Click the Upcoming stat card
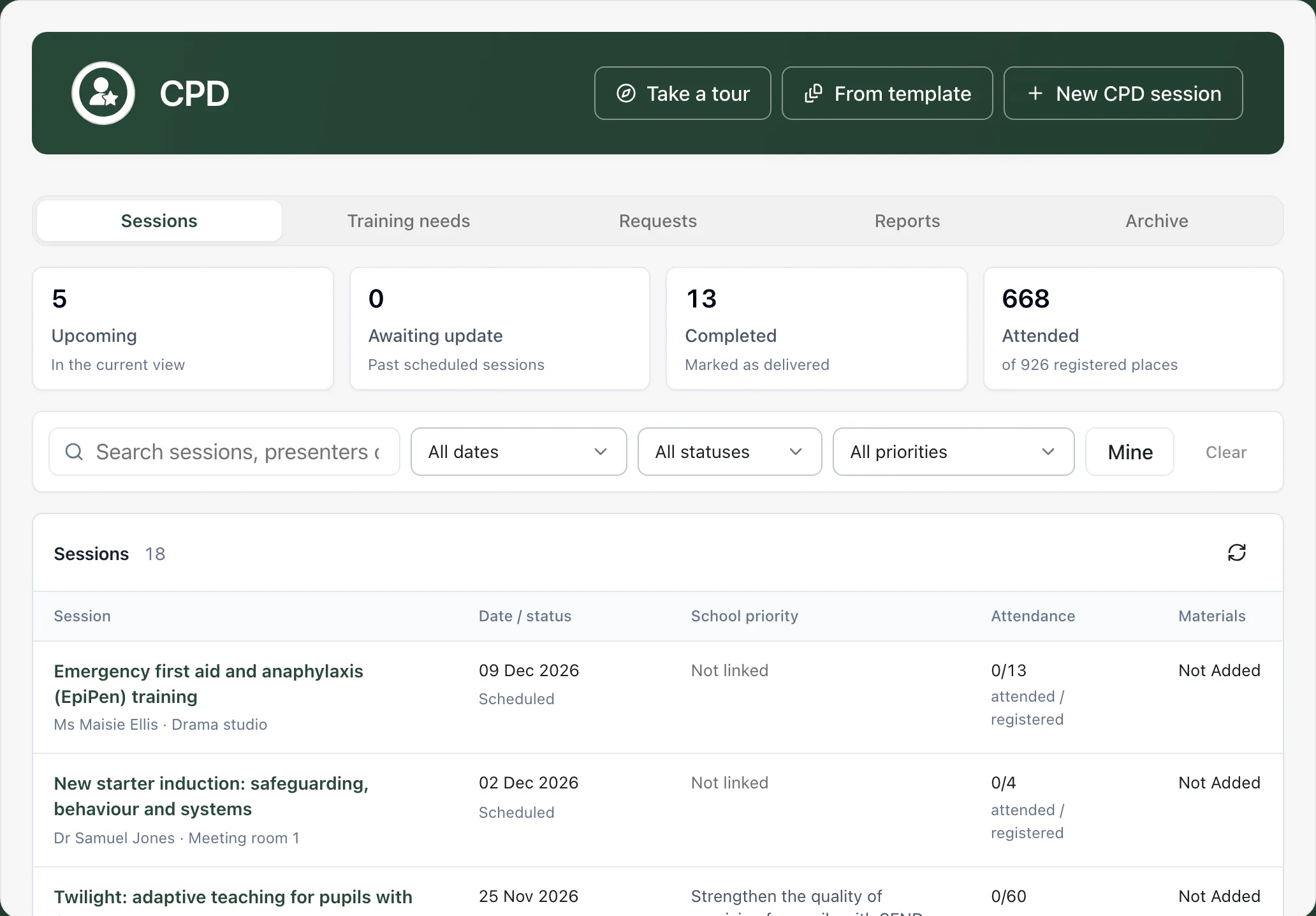This screenshot has height=916, width=1316. click(x=183, y=329)
